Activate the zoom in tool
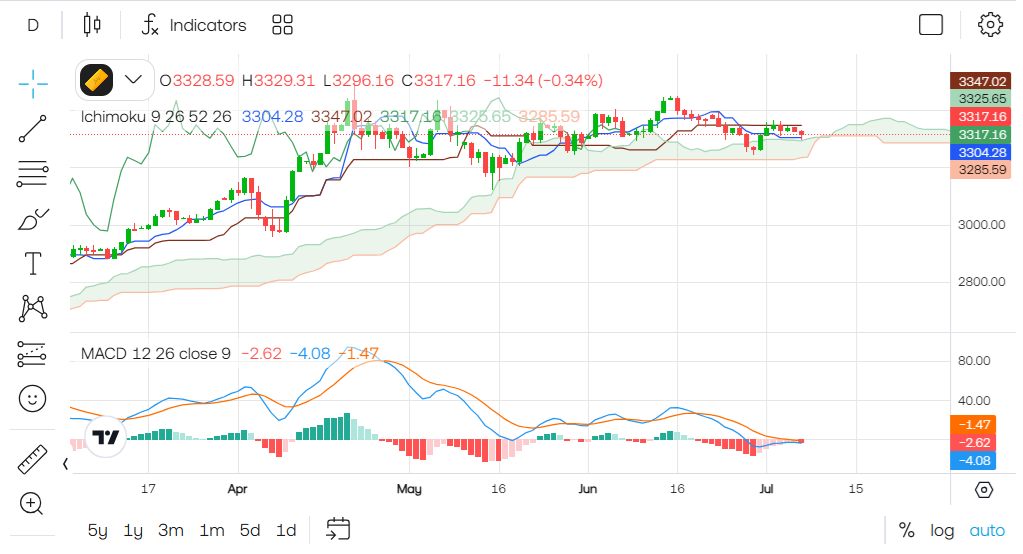 tap(31, 504)
